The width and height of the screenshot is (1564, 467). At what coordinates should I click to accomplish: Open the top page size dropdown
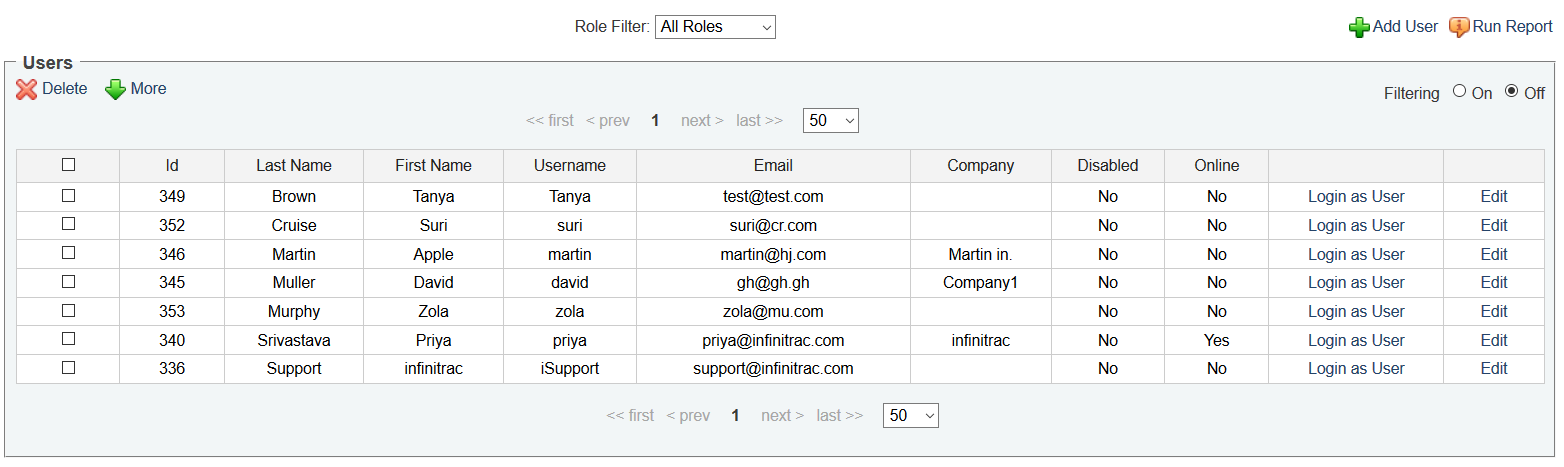(830, 120)
